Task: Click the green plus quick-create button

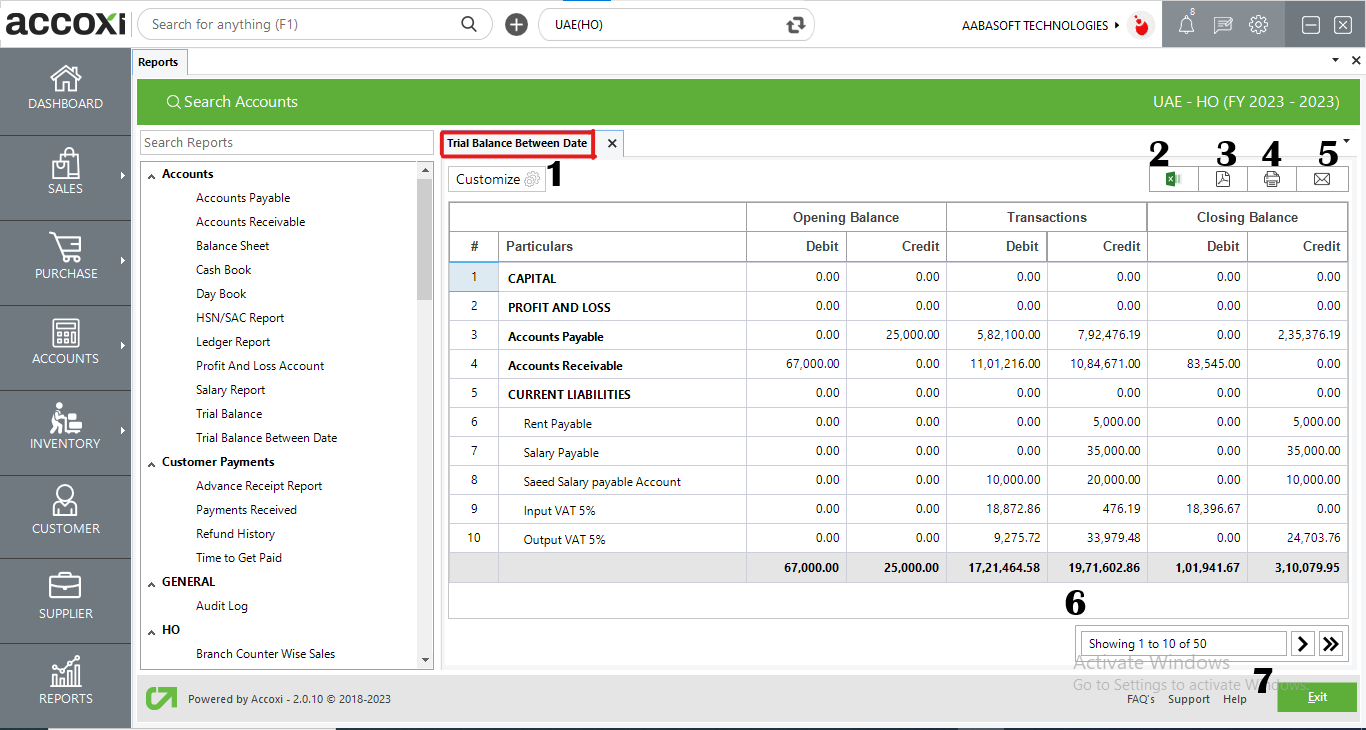Action: [x=516, y=23]
